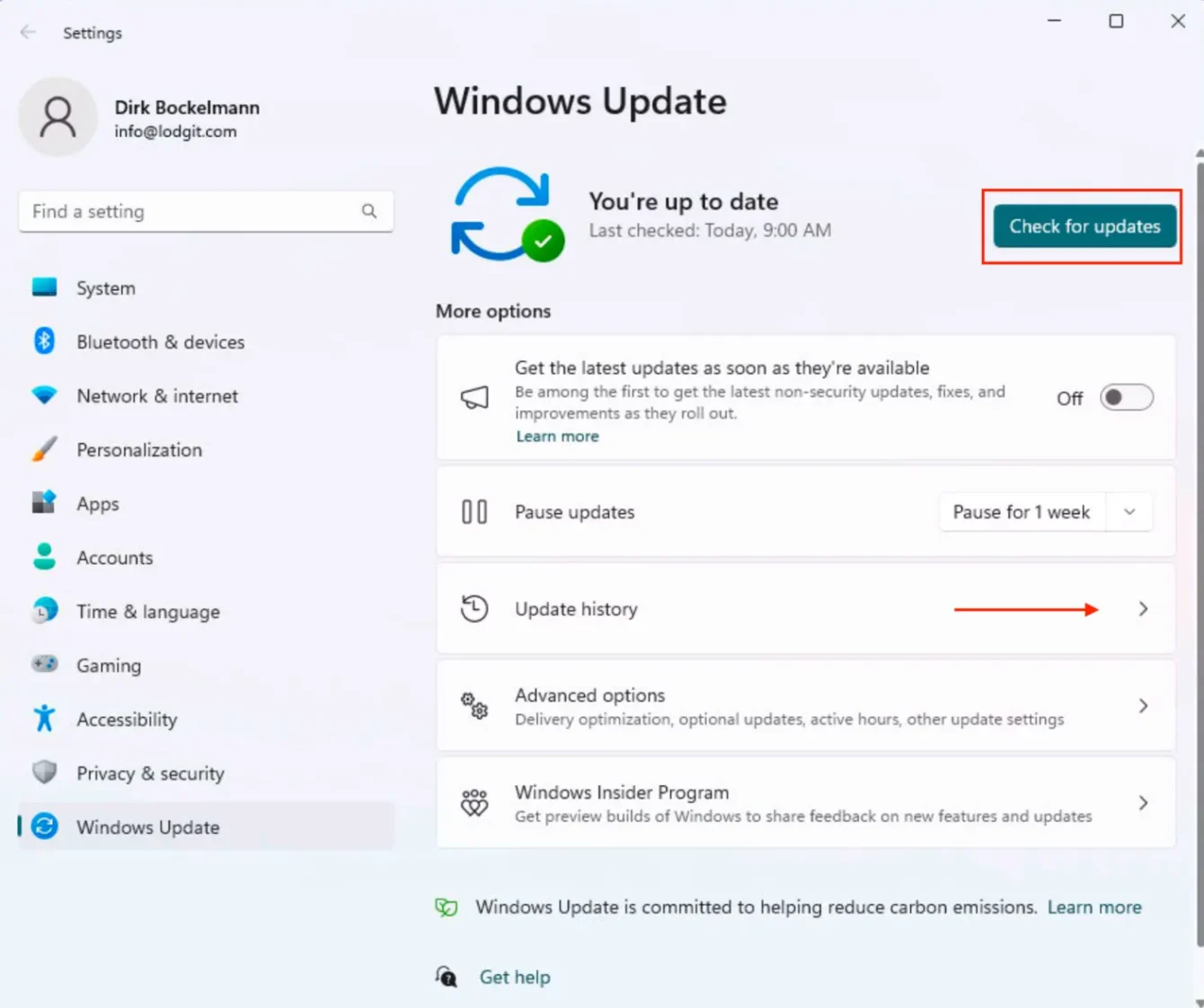Select Windows Update in the sidebar

(x=206, y=827)
